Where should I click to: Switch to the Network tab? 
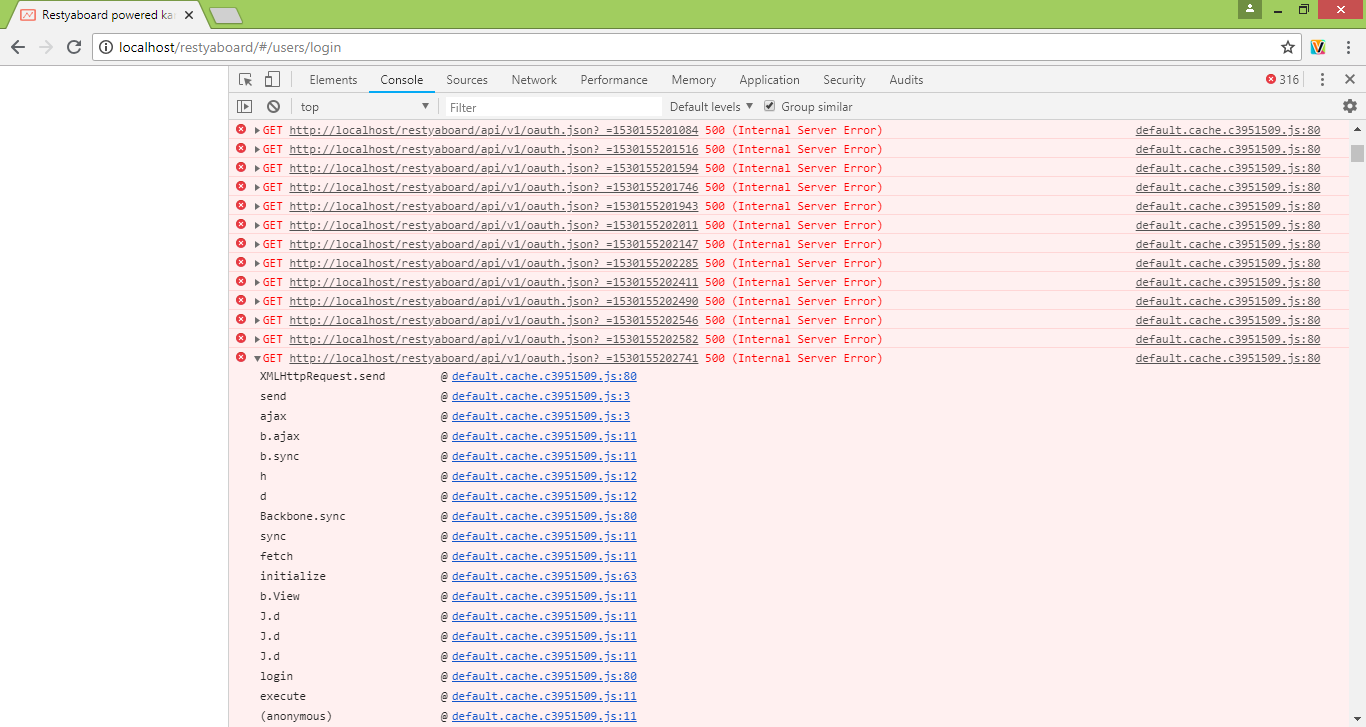[533, 79]
